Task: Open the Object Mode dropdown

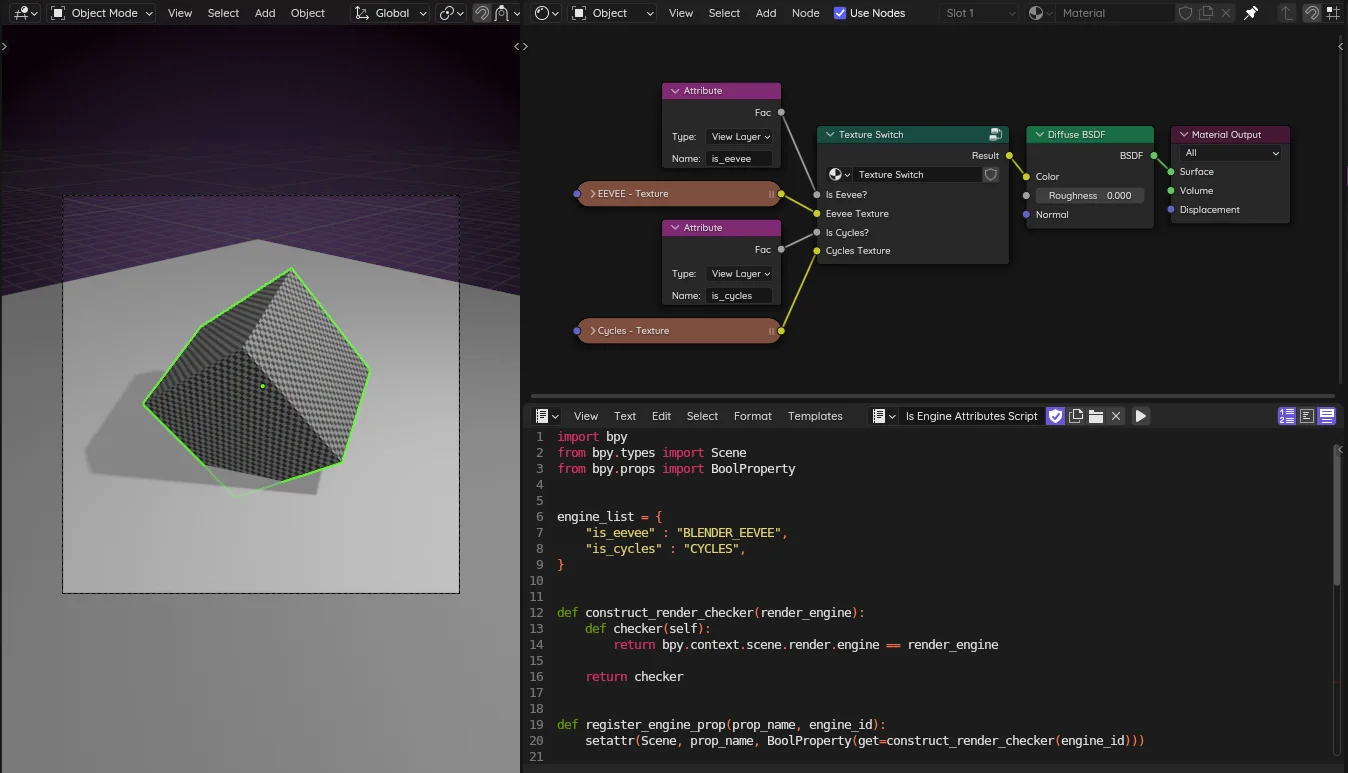Action: pyautogui.click(x=102, y=13)
